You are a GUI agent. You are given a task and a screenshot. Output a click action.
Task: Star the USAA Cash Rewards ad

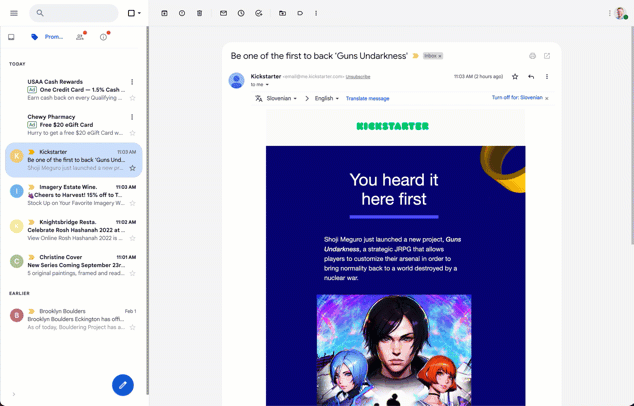[x=132, y=98]
